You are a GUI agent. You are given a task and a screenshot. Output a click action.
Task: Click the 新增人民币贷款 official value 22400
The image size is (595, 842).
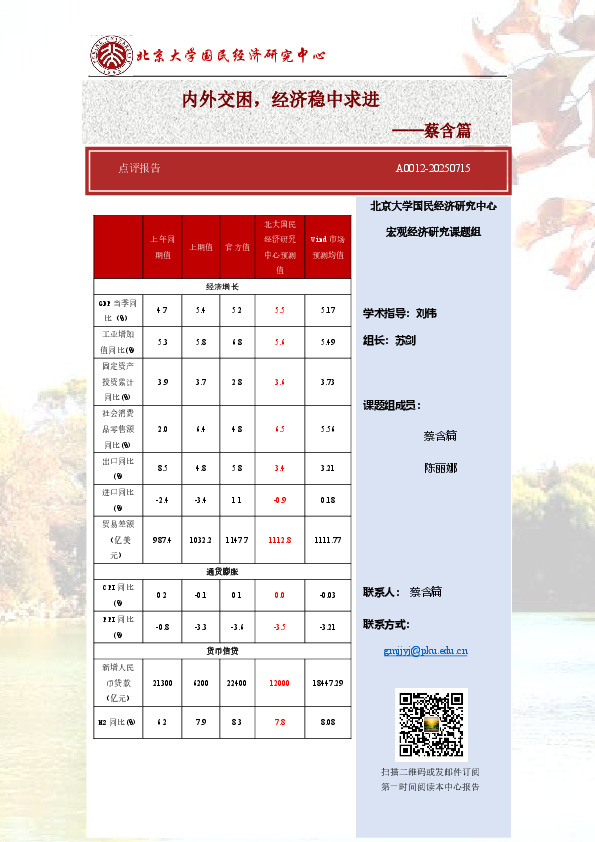(x=237, y=683)
